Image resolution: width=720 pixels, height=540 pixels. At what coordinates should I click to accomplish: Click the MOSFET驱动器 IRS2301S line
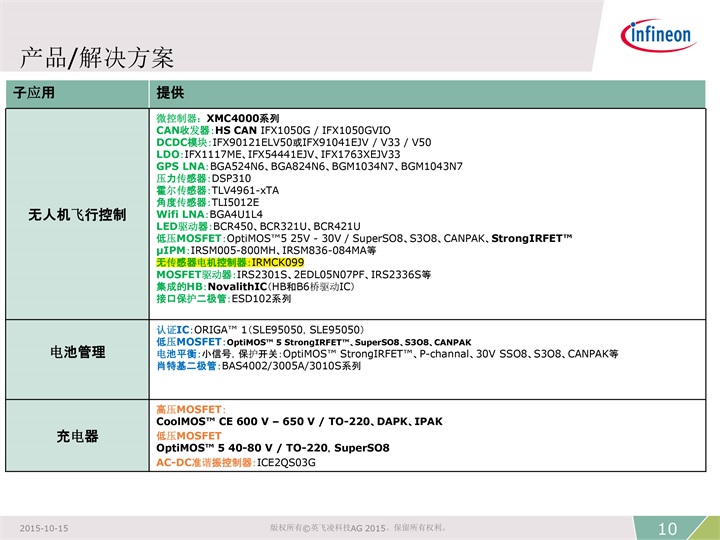[x=293, y=275]
